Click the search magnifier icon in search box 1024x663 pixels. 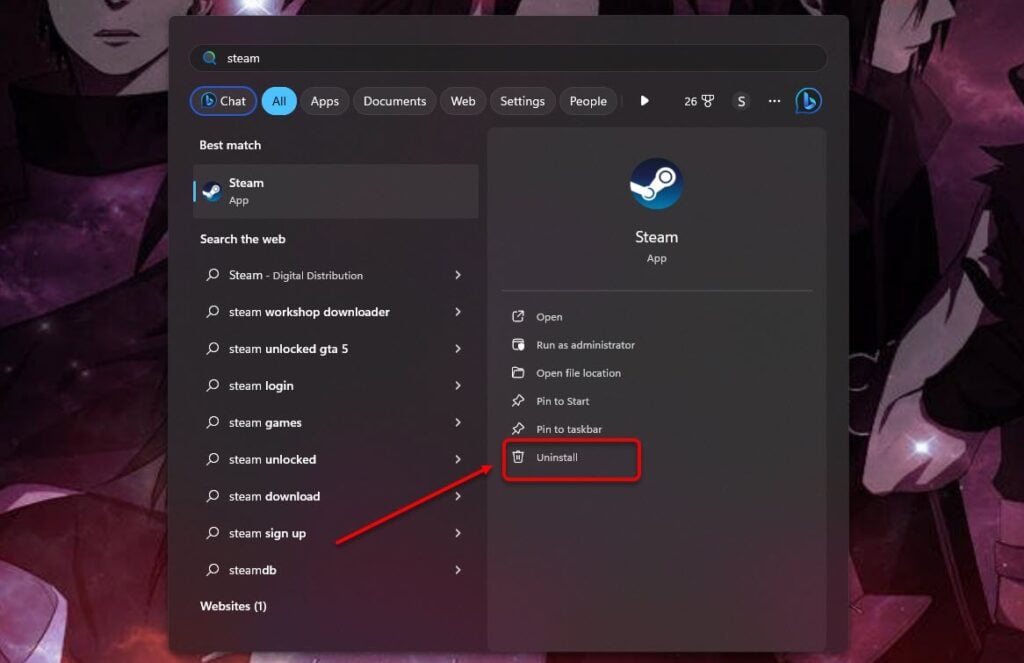[209, 58]
